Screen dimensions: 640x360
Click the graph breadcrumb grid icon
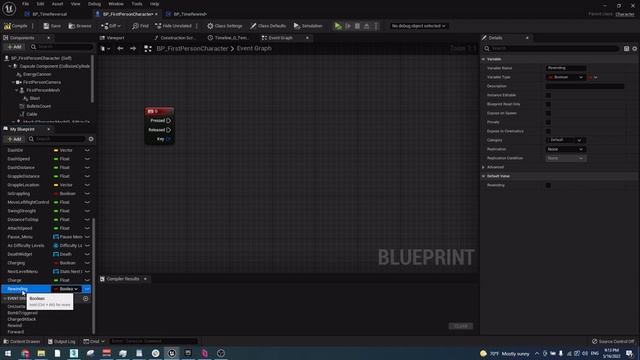tap(148, 49)
